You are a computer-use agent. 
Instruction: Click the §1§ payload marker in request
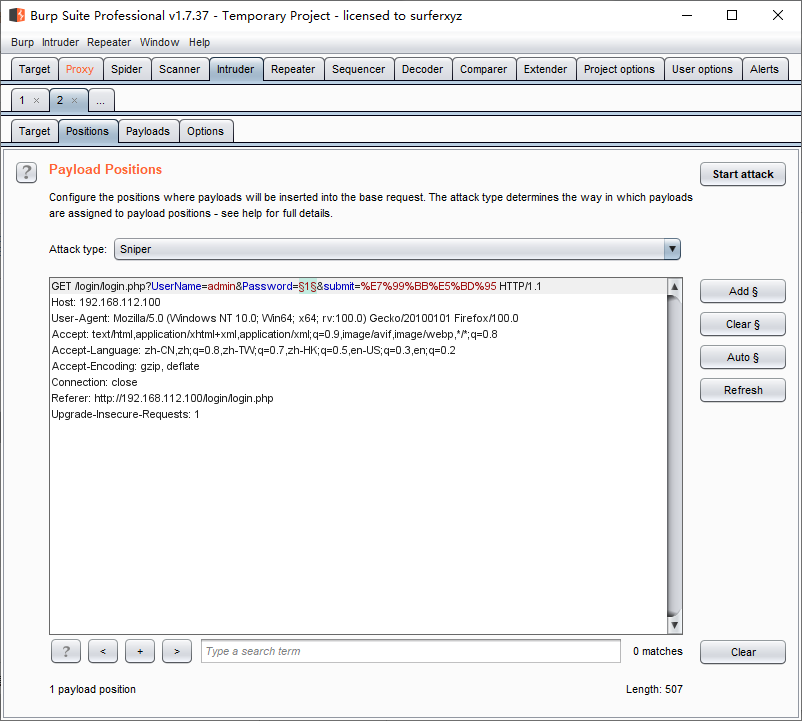coord(307,286)
